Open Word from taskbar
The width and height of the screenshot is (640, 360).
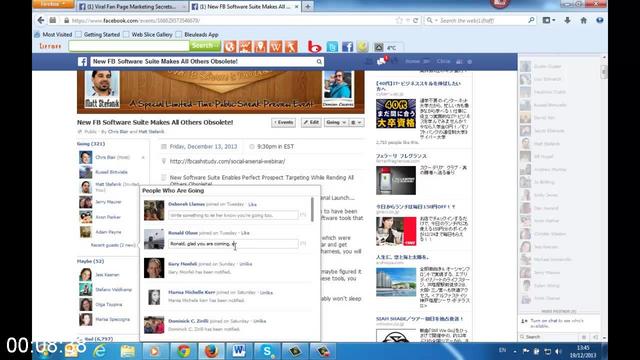click(x=239, y=351)
